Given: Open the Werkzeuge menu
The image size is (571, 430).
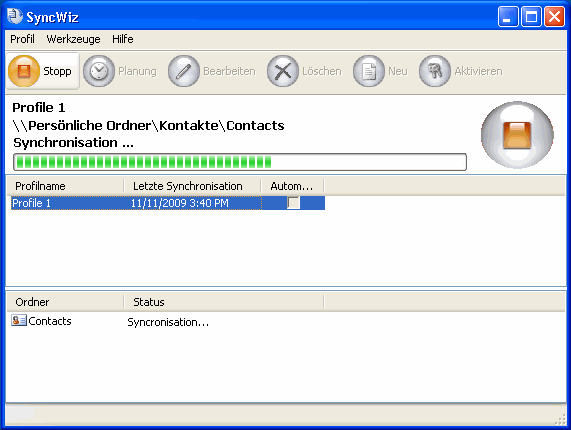Looking at the screenshot, I should pos(73,39).
